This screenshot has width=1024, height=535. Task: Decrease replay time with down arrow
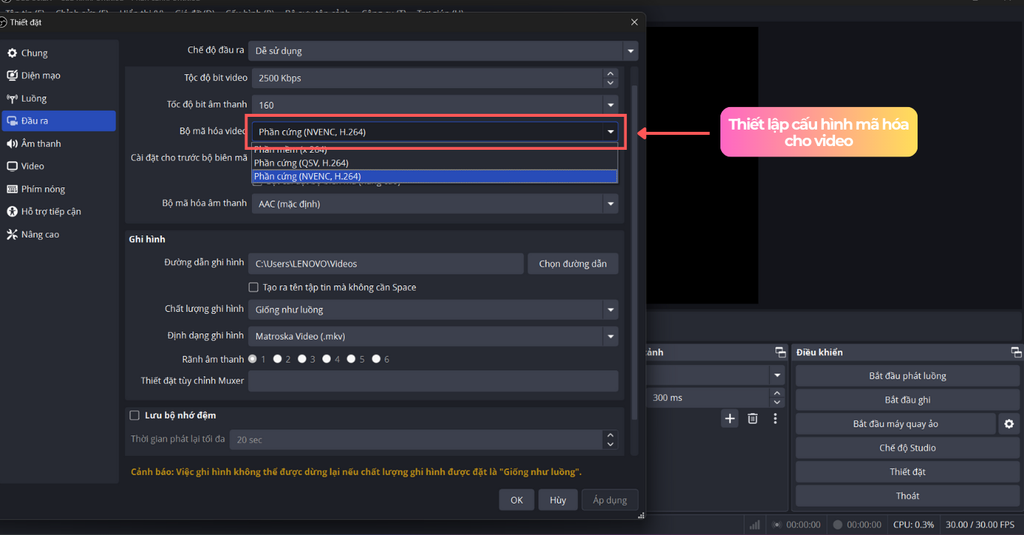(610, 444)
